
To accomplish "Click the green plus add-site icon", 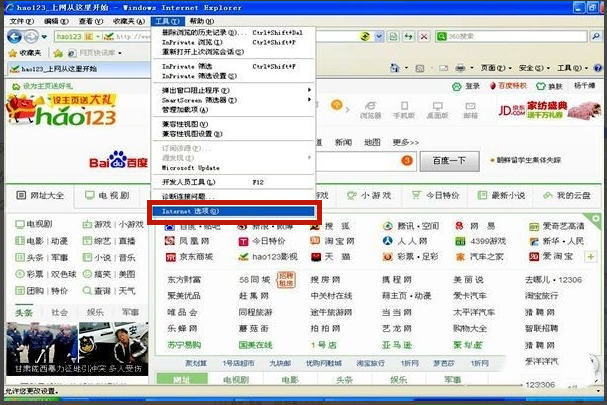I will pos(590,256).
